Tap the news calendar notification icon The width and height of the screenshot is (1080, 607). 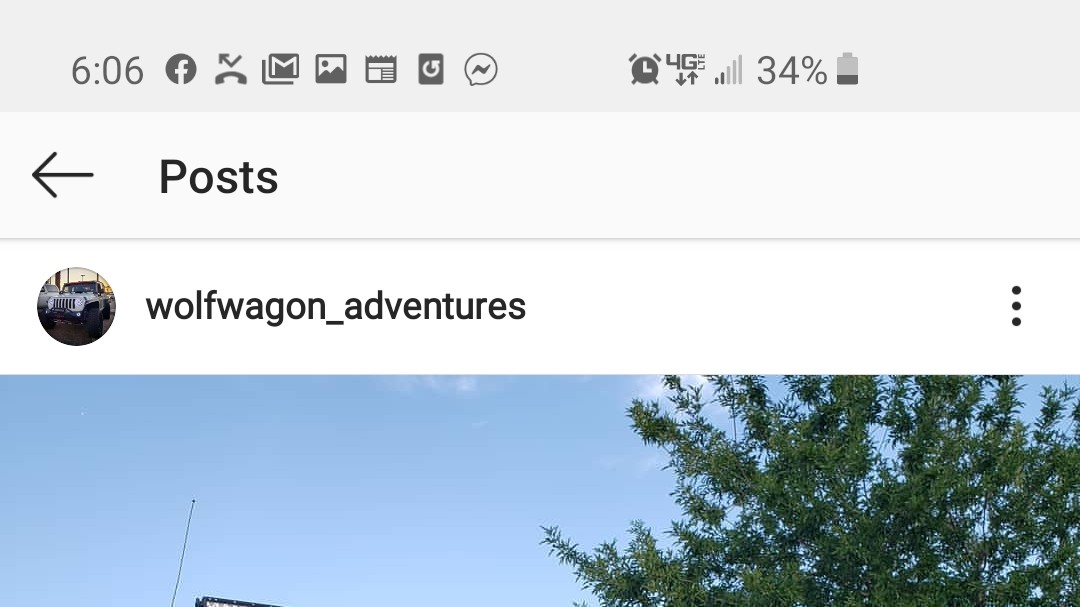tap(381, 70)
